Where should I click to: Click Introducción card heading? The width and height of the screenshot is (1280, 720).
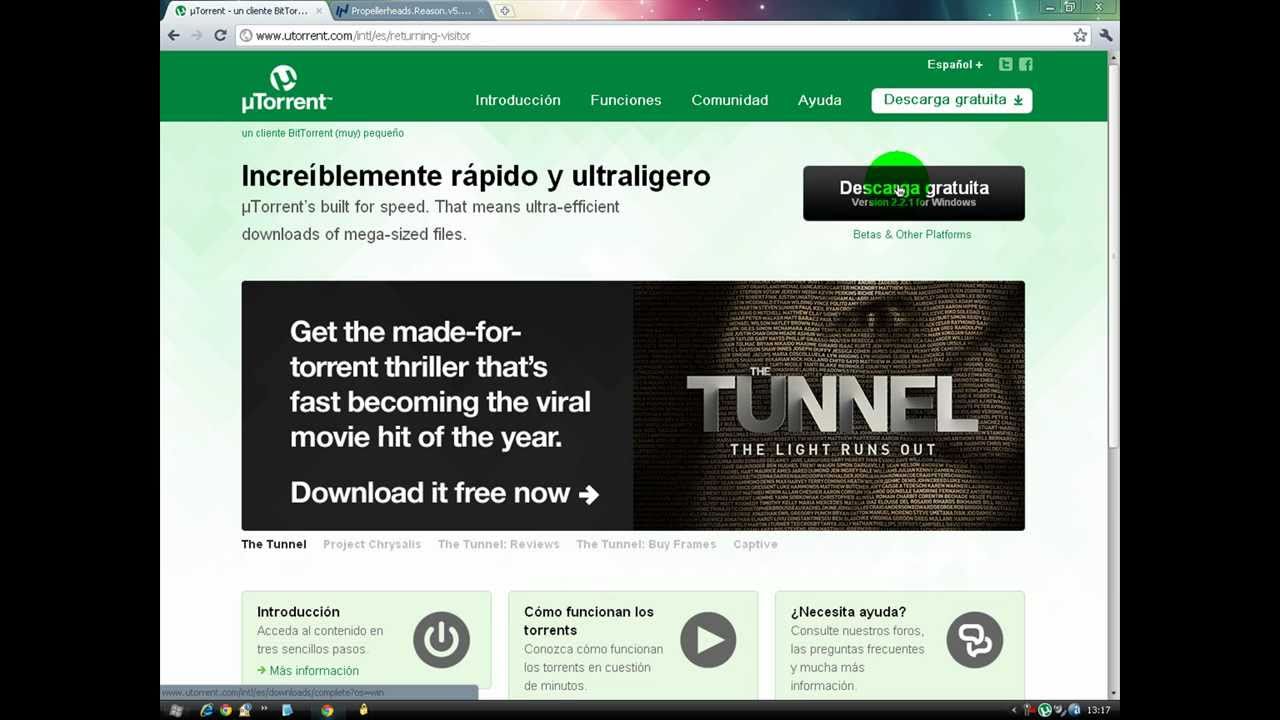(x=298, y=612)
